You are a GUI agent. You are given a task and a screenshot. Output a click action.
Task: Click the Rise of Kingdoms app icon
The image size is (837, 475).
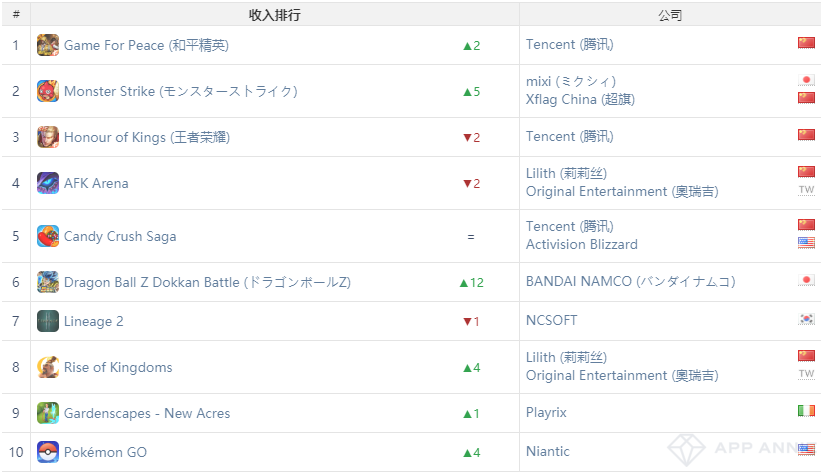[x=48, y=367]
